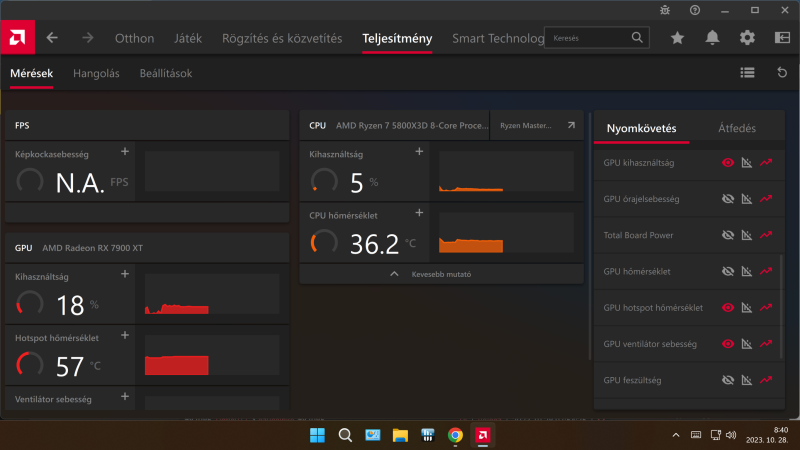Expand CPU hőmérséklet with plus icon
This screenshot has height=450, width=800.
coord(419,213)
